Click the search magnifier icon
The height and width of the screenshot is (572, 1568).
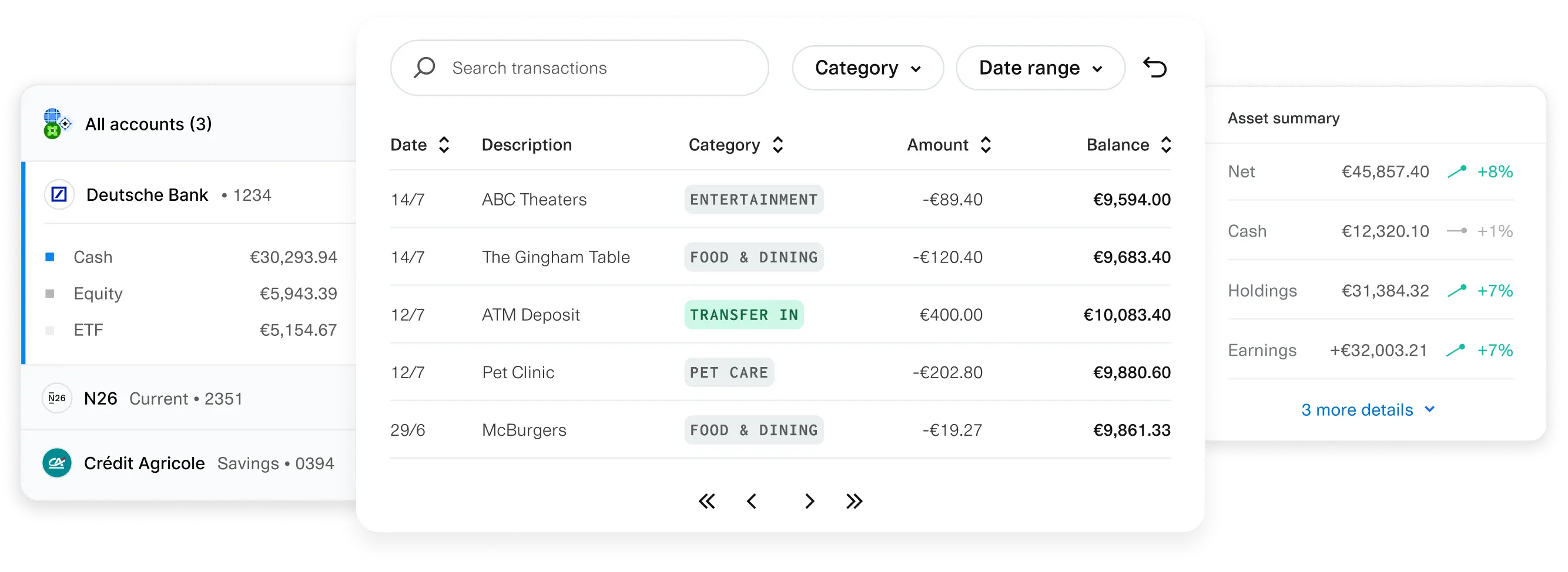coord(424,68)
